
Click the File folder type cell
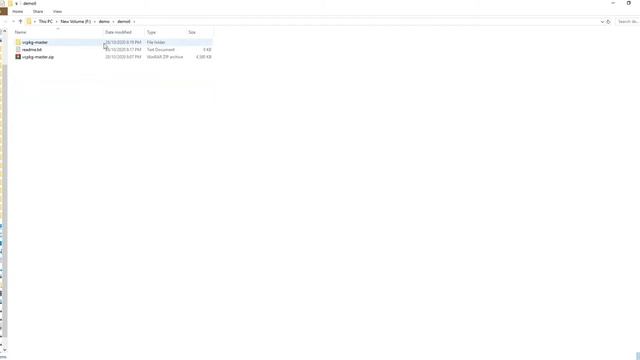[156, 42]
